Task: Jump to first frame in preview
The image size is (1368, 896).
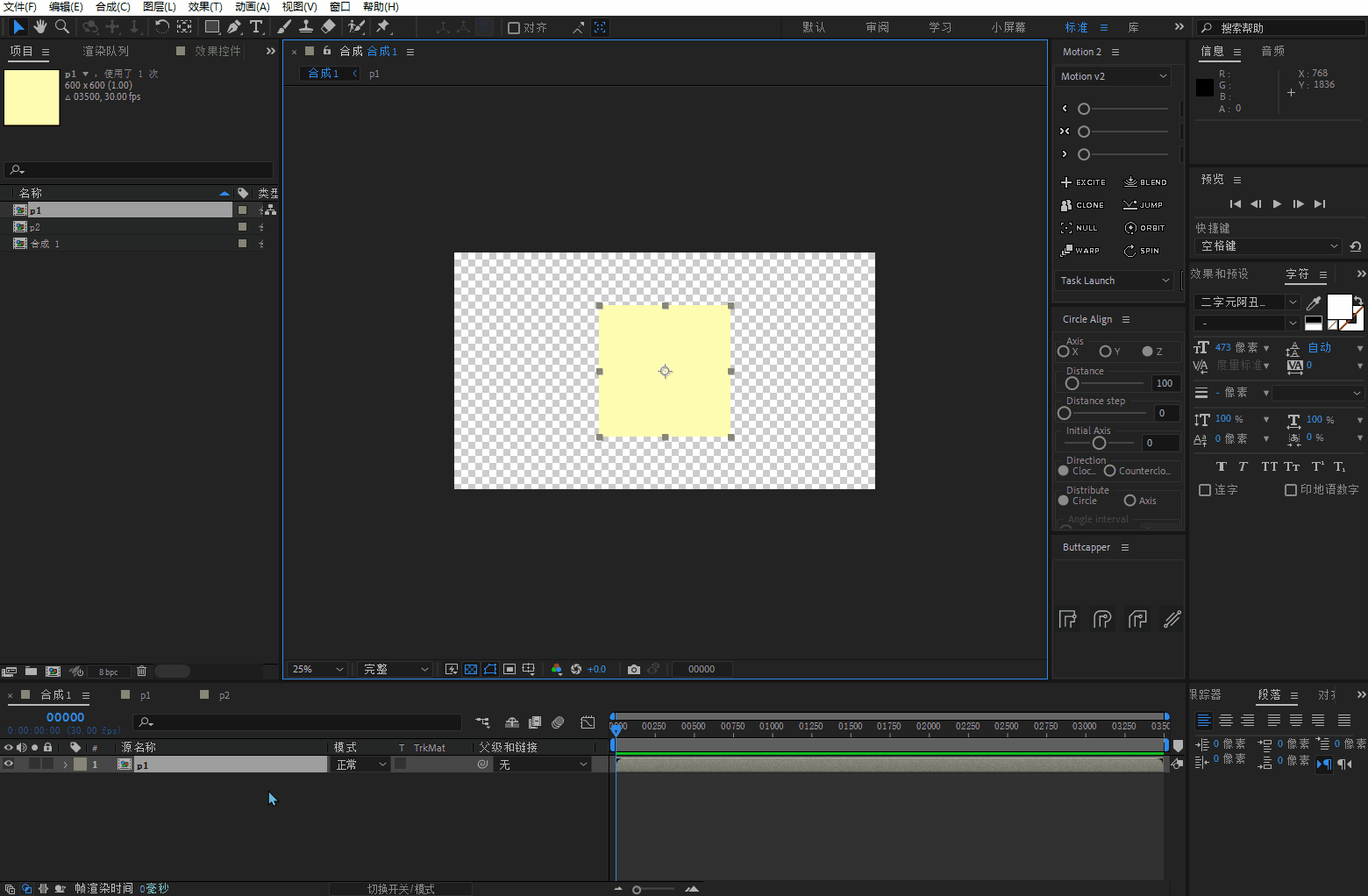Action: click(1235, 203)
